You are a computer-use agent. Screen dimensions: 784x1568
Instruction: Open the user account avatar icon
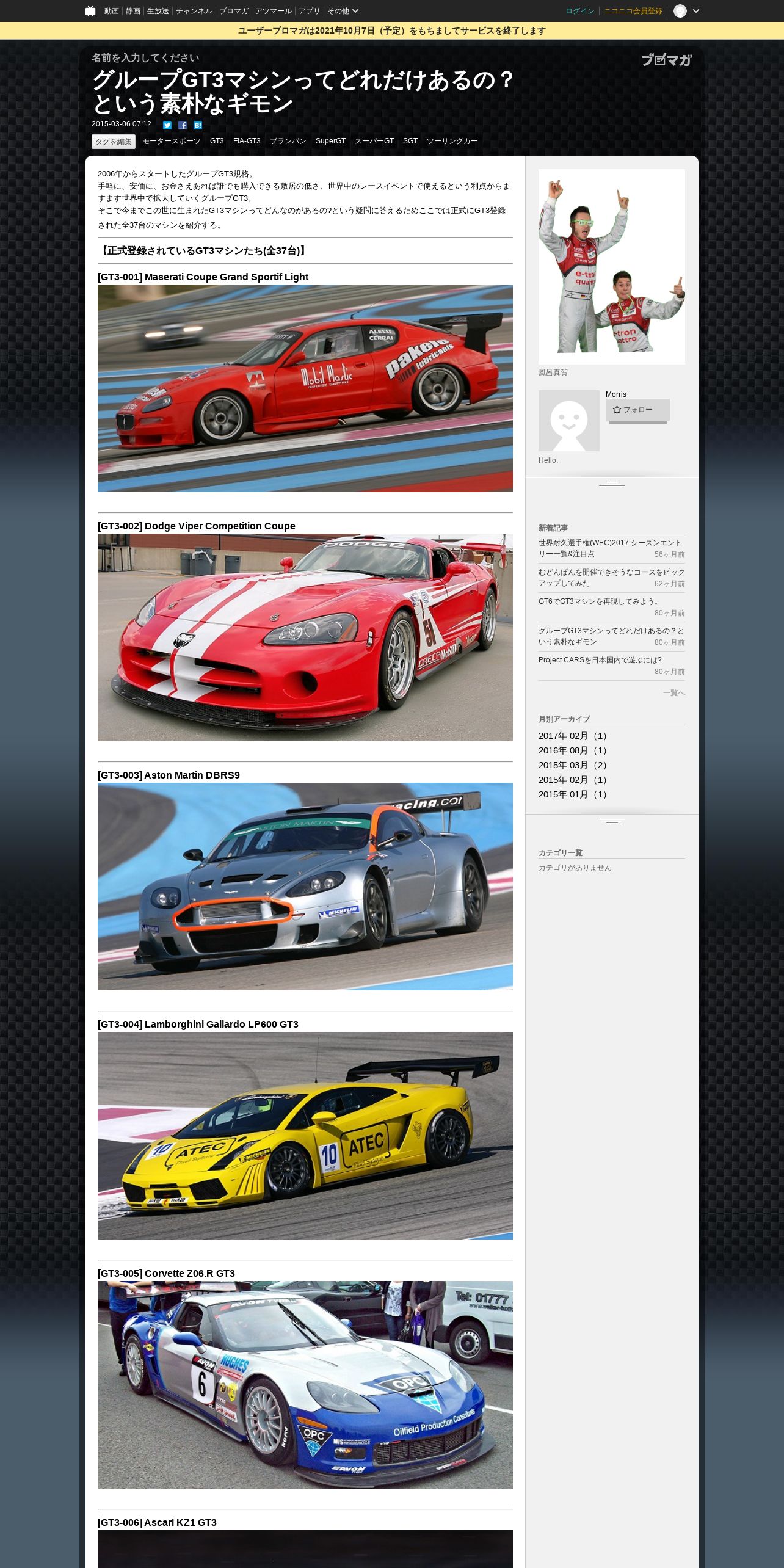(680, 11)
